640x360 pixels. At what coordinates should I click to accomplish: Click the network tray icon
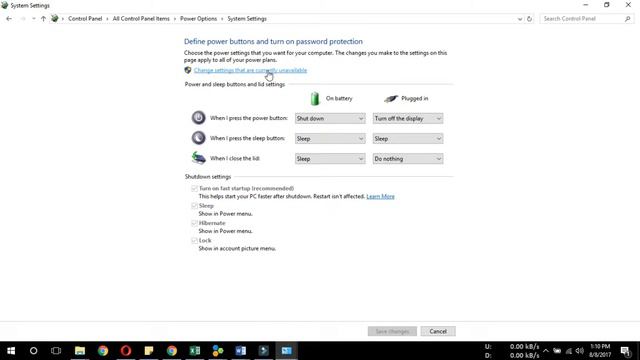click(569, 351)
